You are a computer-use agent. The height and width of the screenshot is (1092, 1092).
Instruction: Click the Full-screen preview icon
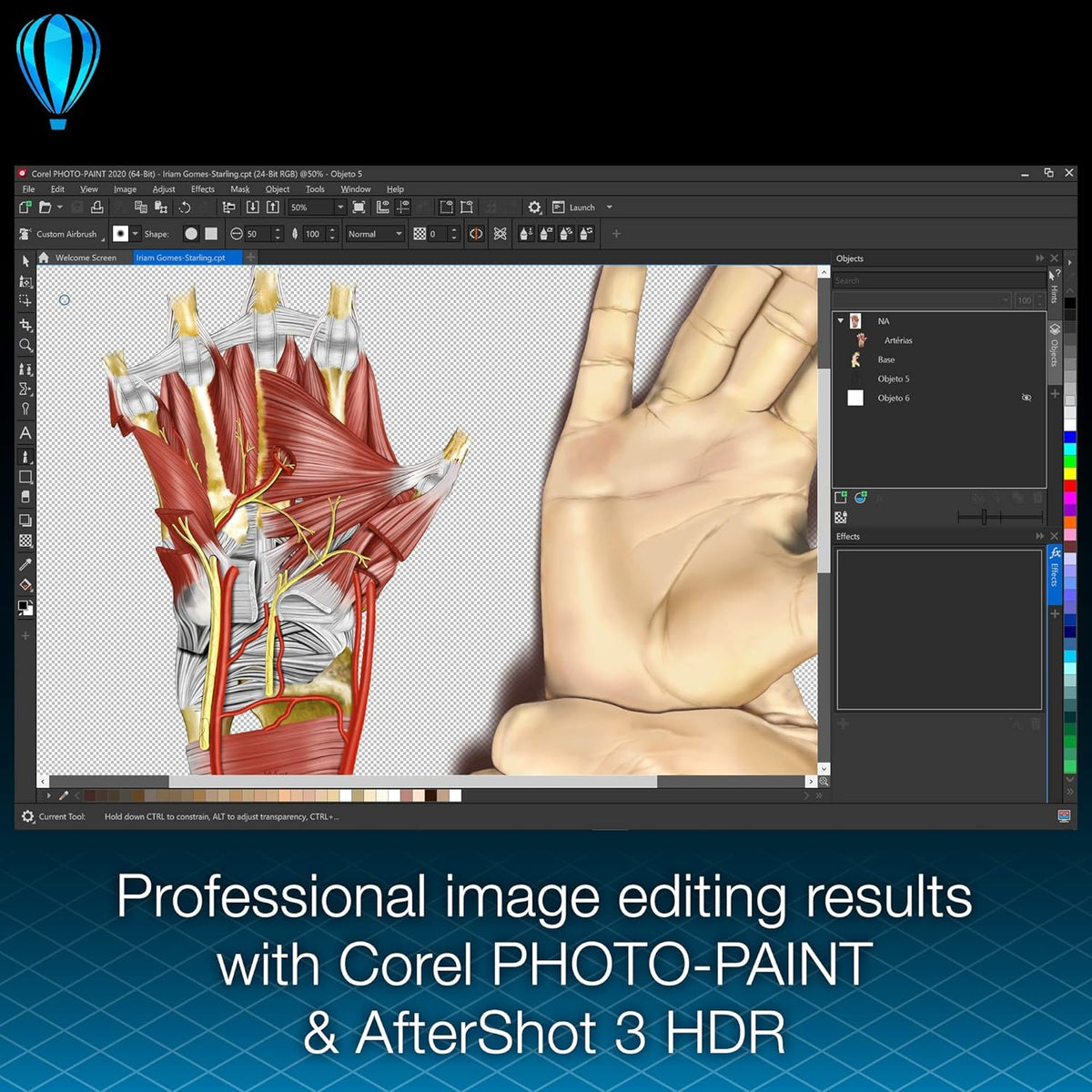click(x=359, y=207)
